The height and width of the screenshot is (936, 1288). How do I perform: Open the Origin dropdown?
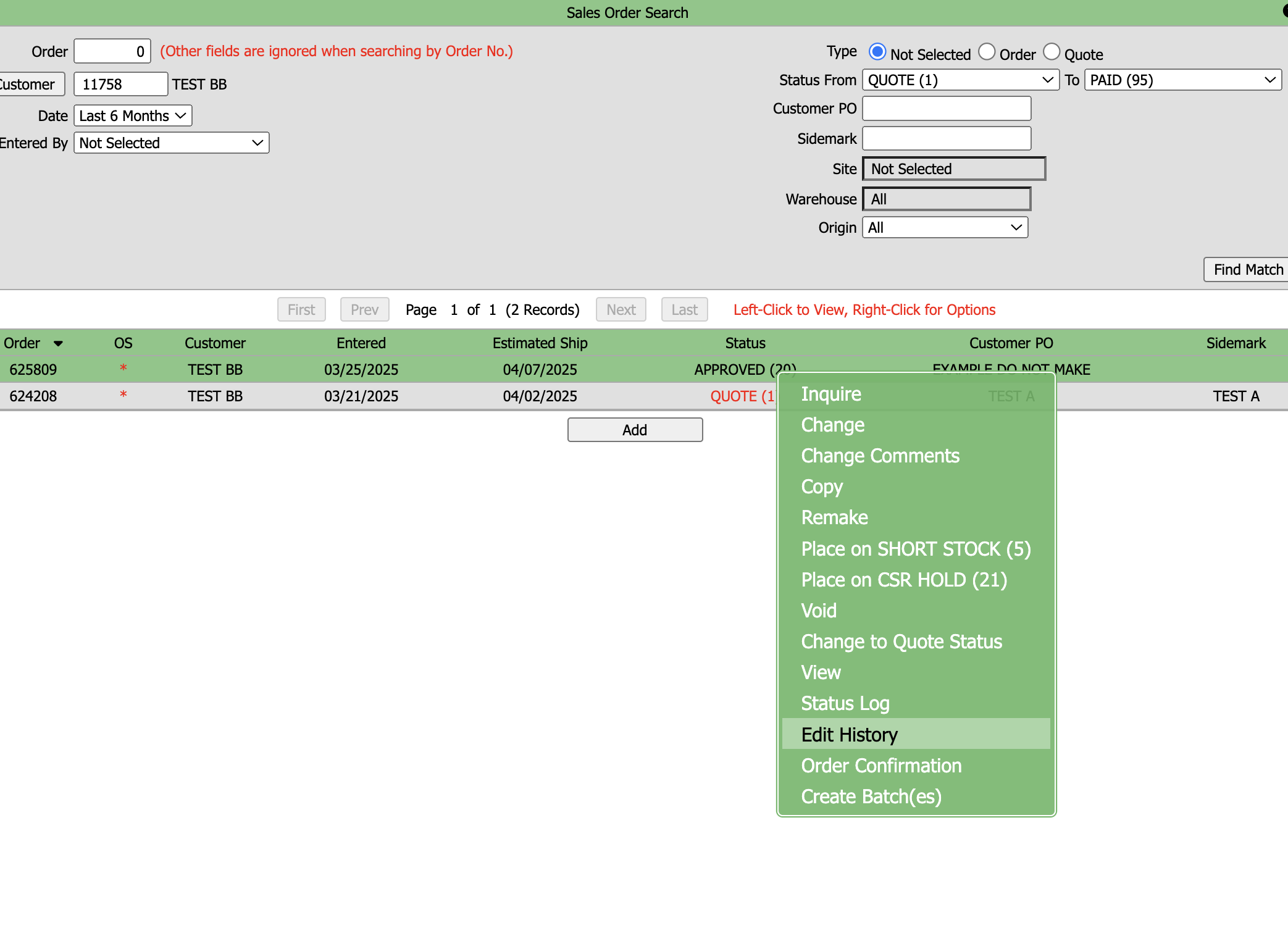(x=945, y=228)
